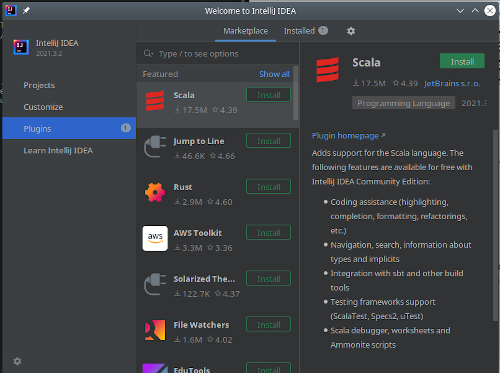Select the Rust plugin name
This screenshot has width=500, height=373.
click(183, 187)
